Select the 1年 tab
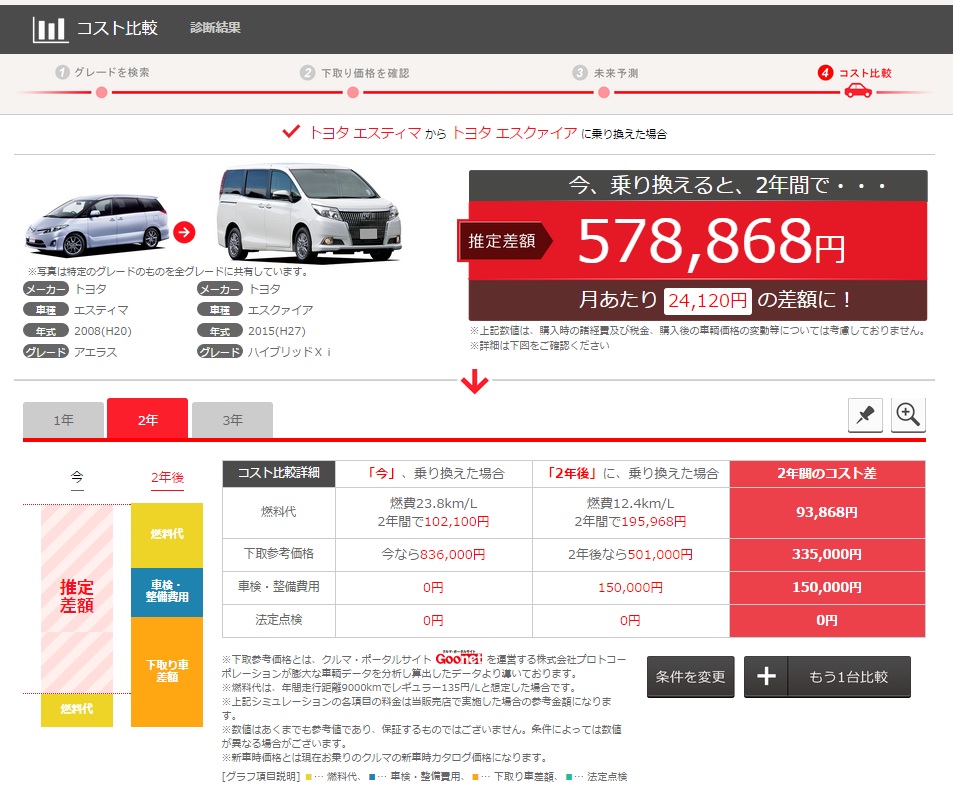This screenshot has width=953, height=793. [x=63, y=420]
